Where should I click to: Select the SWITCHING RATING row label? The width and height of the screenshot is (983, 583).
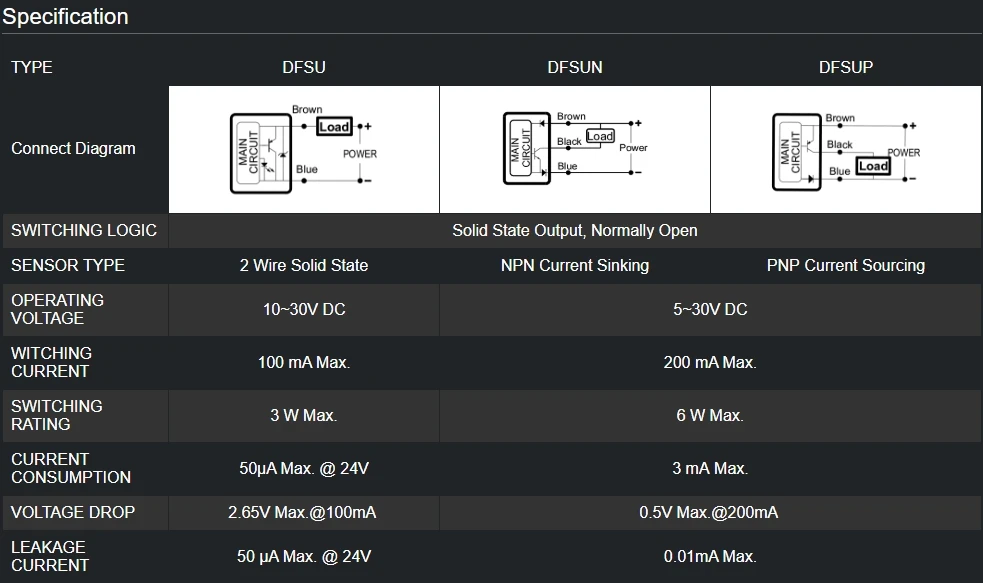coord(56,415)
